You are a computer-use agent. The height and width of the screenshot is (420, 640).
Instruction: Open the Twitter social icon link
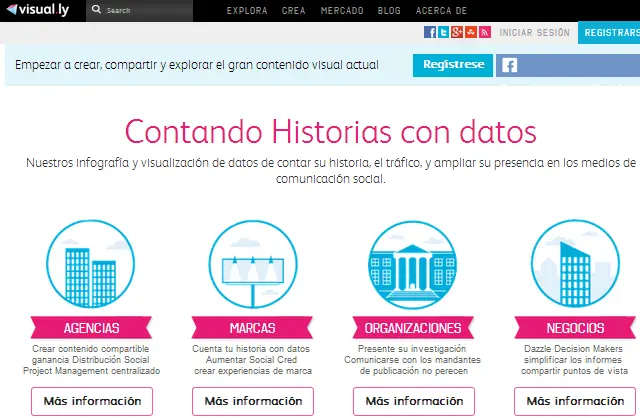444,32
